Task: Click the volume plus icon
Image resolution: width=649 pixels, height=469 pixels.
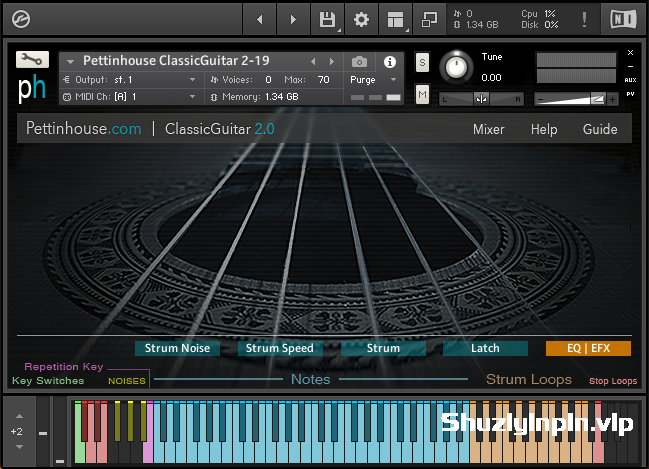Action: (612, 99)
